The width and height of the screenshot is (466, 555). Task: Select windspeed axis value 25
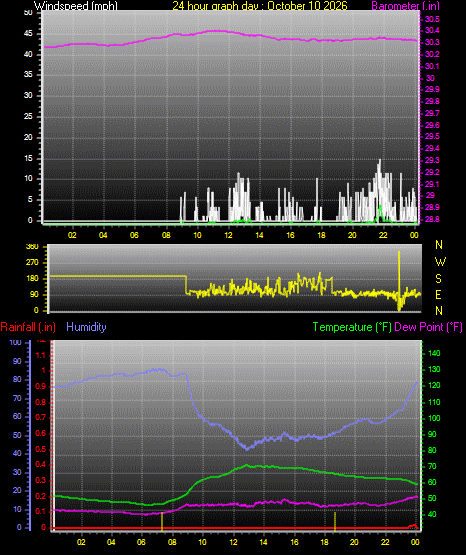point(28,116)
